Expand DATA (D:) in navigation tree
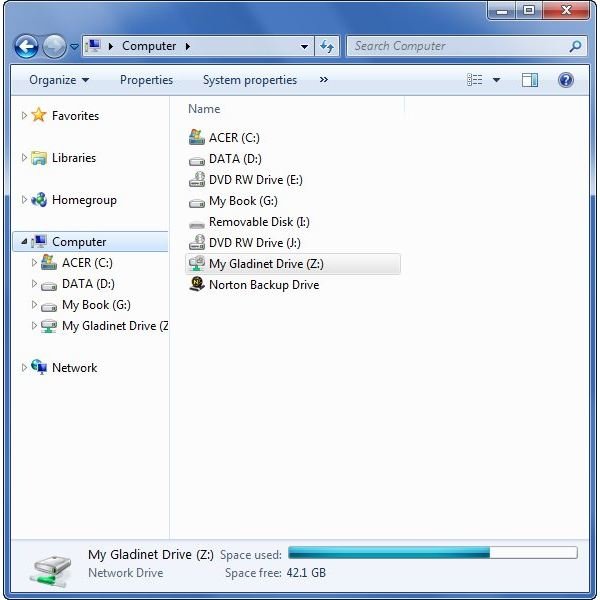The height and width of the screenshot is (600, 600). 34,284
